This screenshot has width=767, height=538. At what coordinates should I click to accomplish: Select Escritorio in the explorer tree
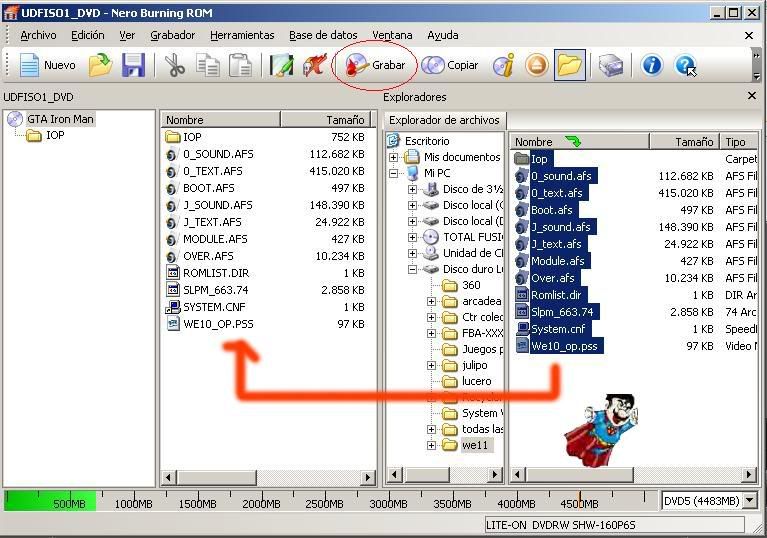[x=427, y=141]
